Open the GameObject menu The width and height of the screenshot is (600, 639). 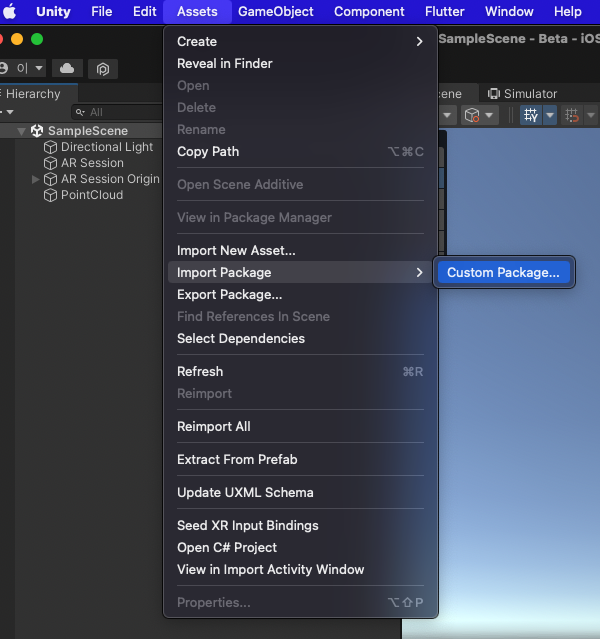point(276,11)
